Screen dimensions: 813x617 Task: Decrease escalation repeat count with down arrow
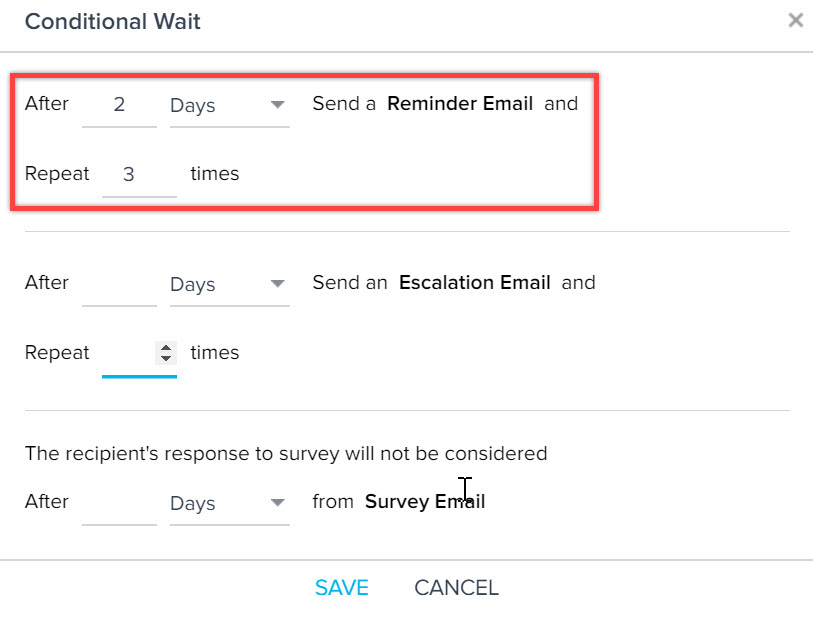click(x=166, y=358)
